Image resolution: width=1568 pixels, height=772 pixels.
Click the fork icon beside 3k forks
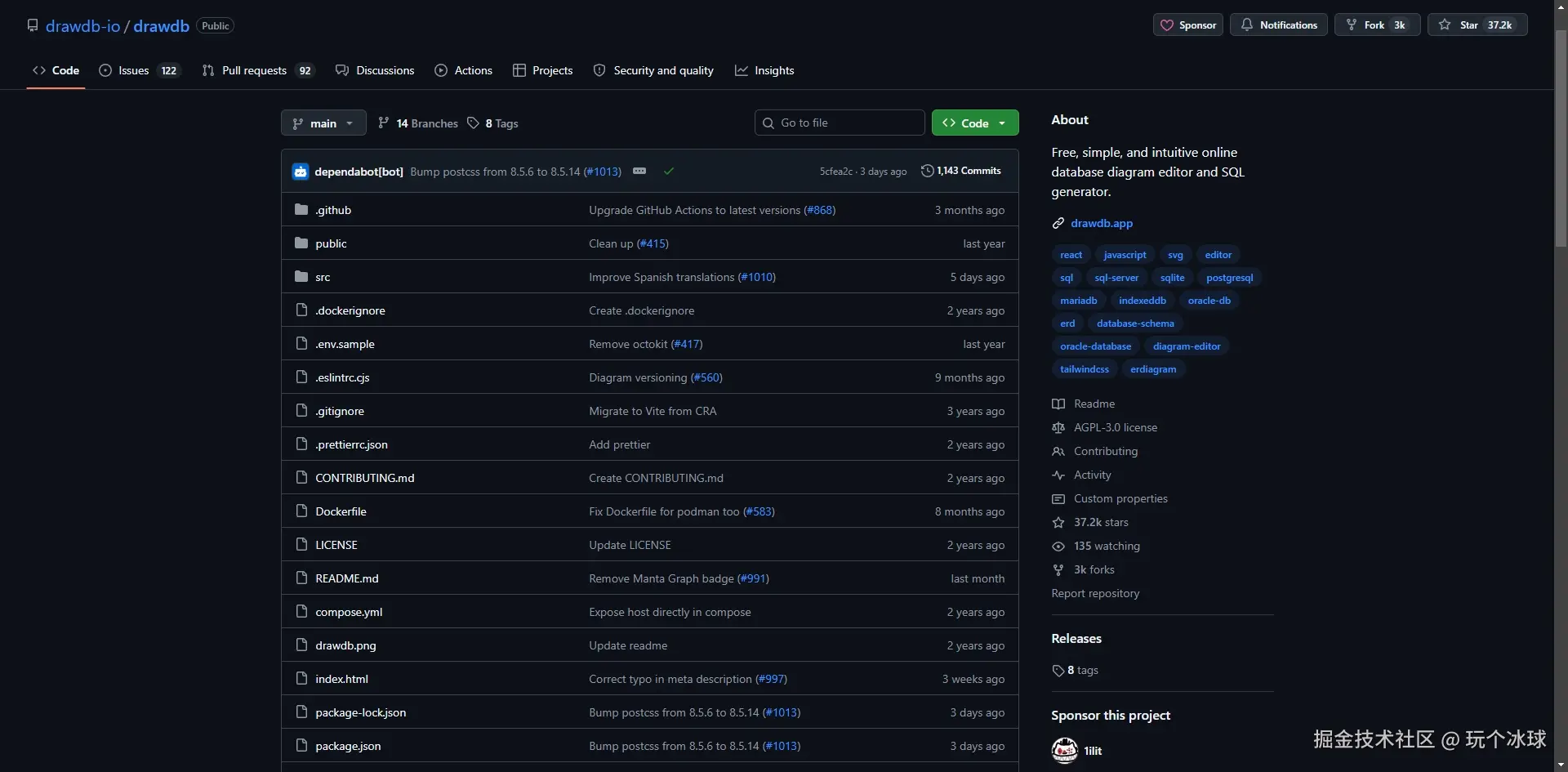point(1058,569)
